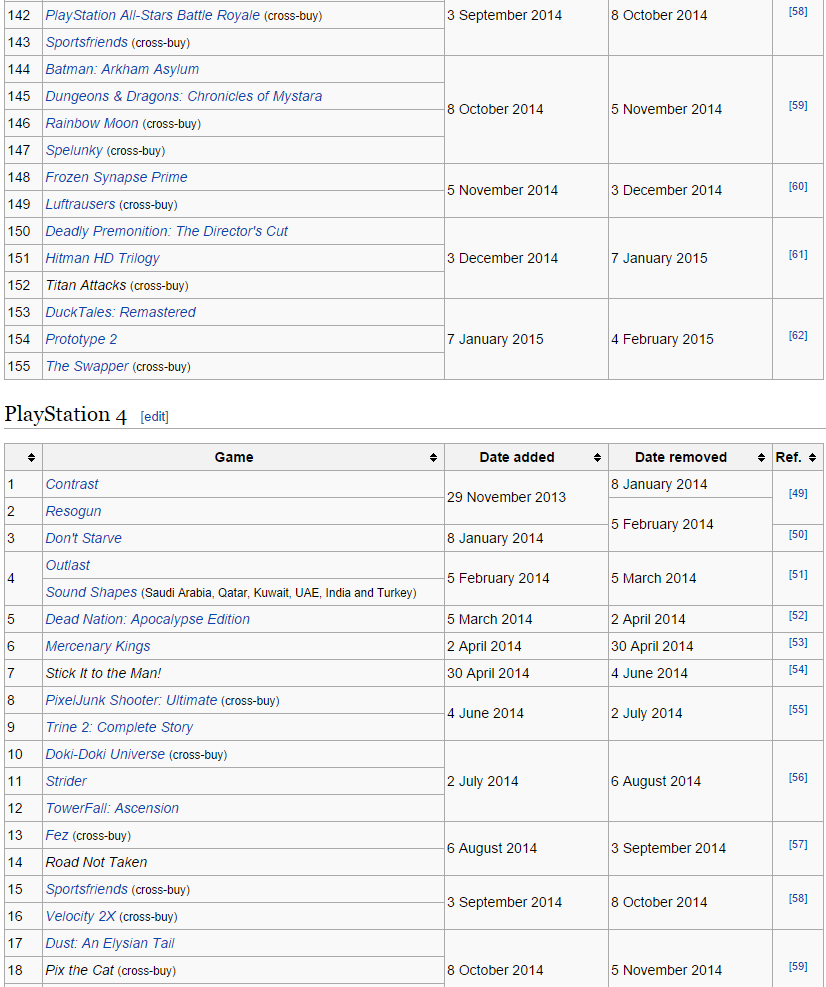This screenshot has width=826, height=987.
Task: Open Batman: Arkham Asylum article
Action: (x=122, y=69)
